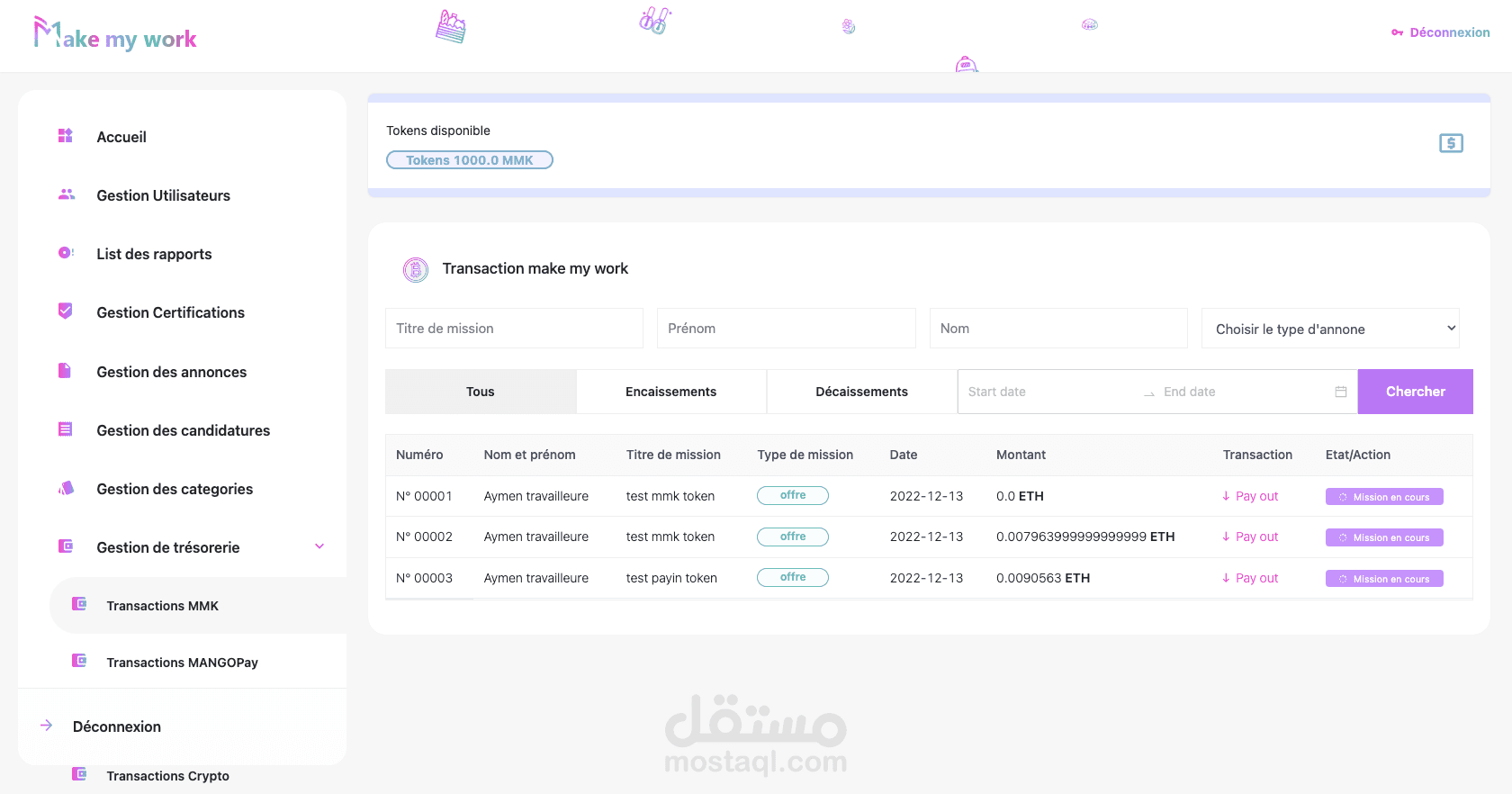Click the Tokens 1000.0 MMK badge
Screen dimensions: 1512x794
click(x=470, y=160)
